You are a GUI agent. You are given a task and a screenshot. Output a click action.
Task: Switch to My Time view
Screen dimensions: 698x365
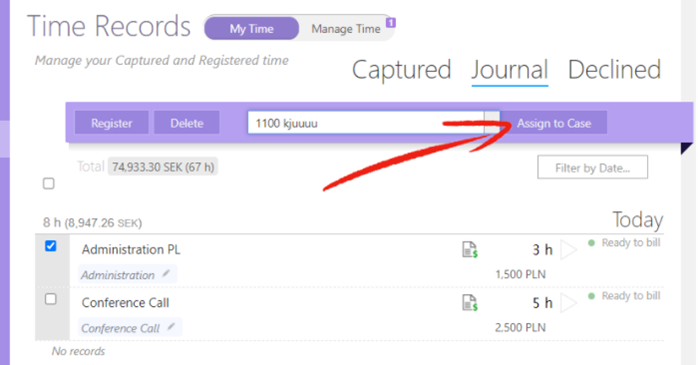[x=252, y=29]
